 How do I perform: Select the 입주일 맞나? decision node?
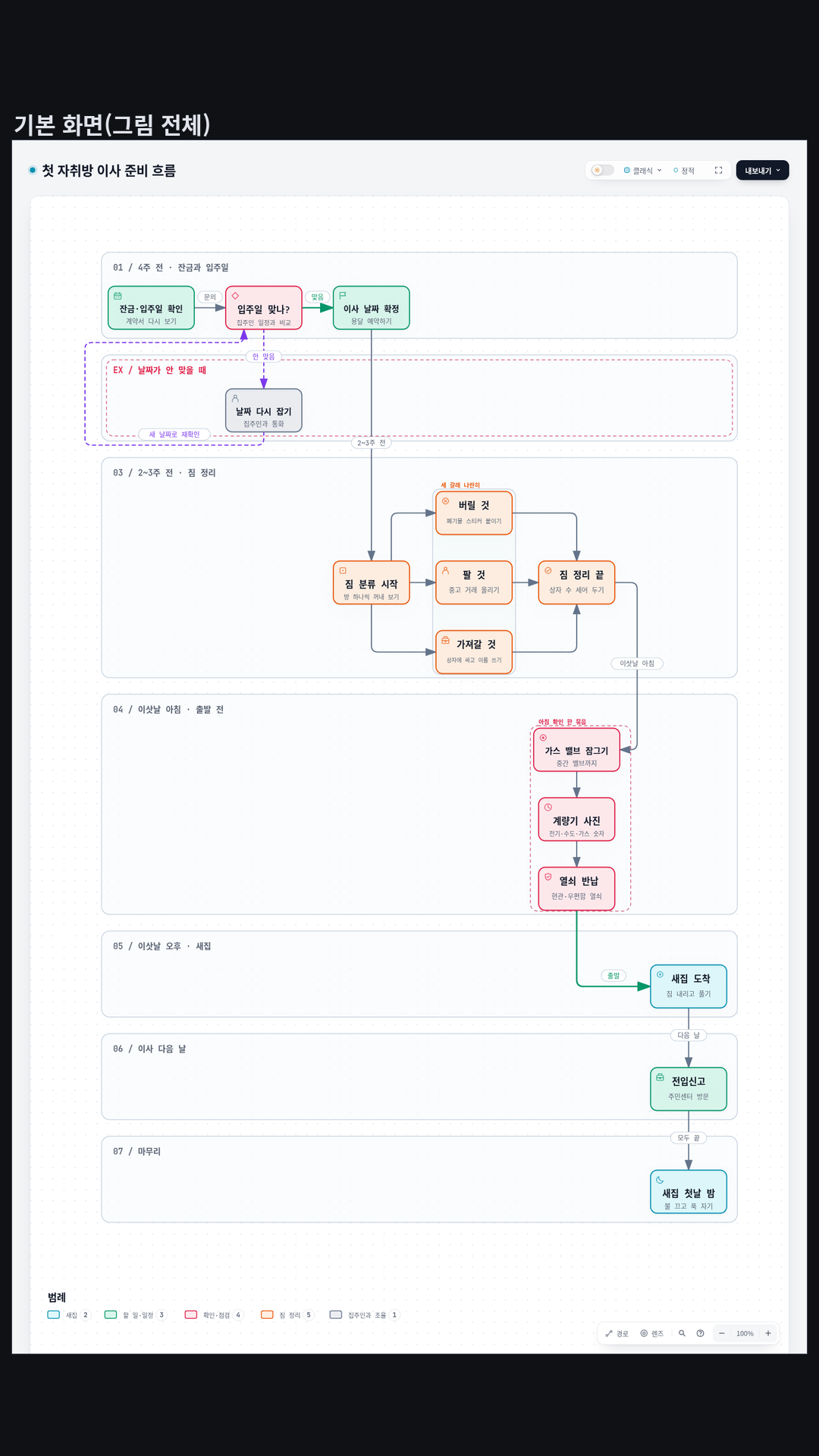264,308
